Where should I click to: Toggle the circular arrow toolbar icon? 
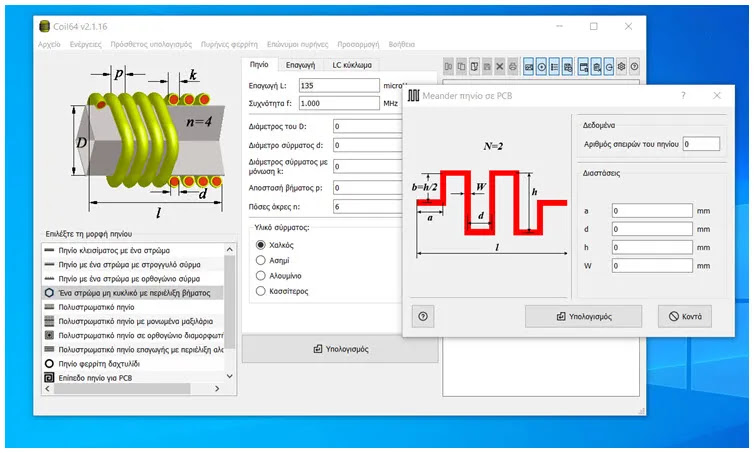click(x=609, y=67)
